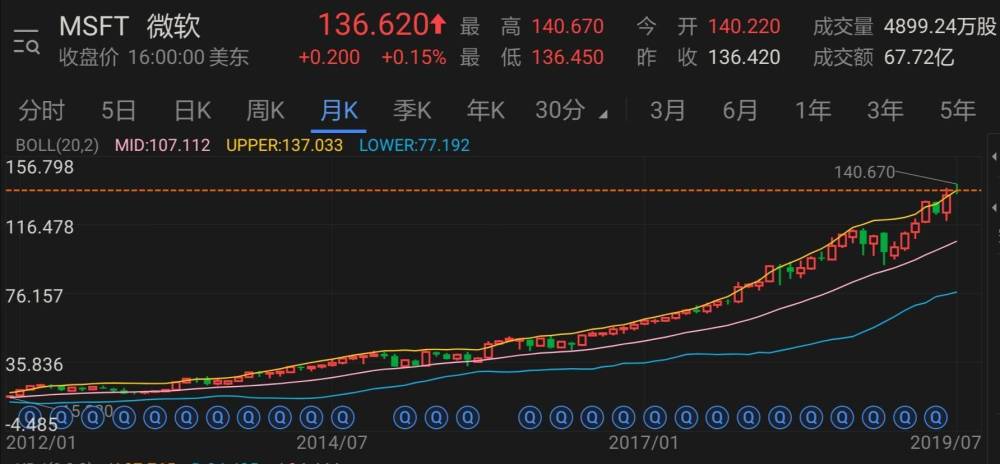Viewport: 1000px width, 464px height.
Task: Open the stock search list icon
Action: 26,41
